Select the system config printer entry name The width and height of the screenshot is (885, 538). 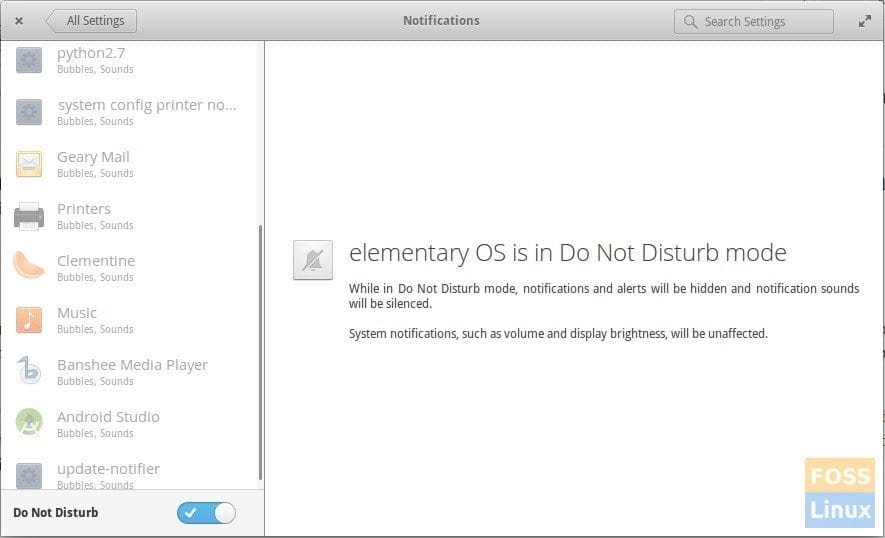tap(147, 105)
